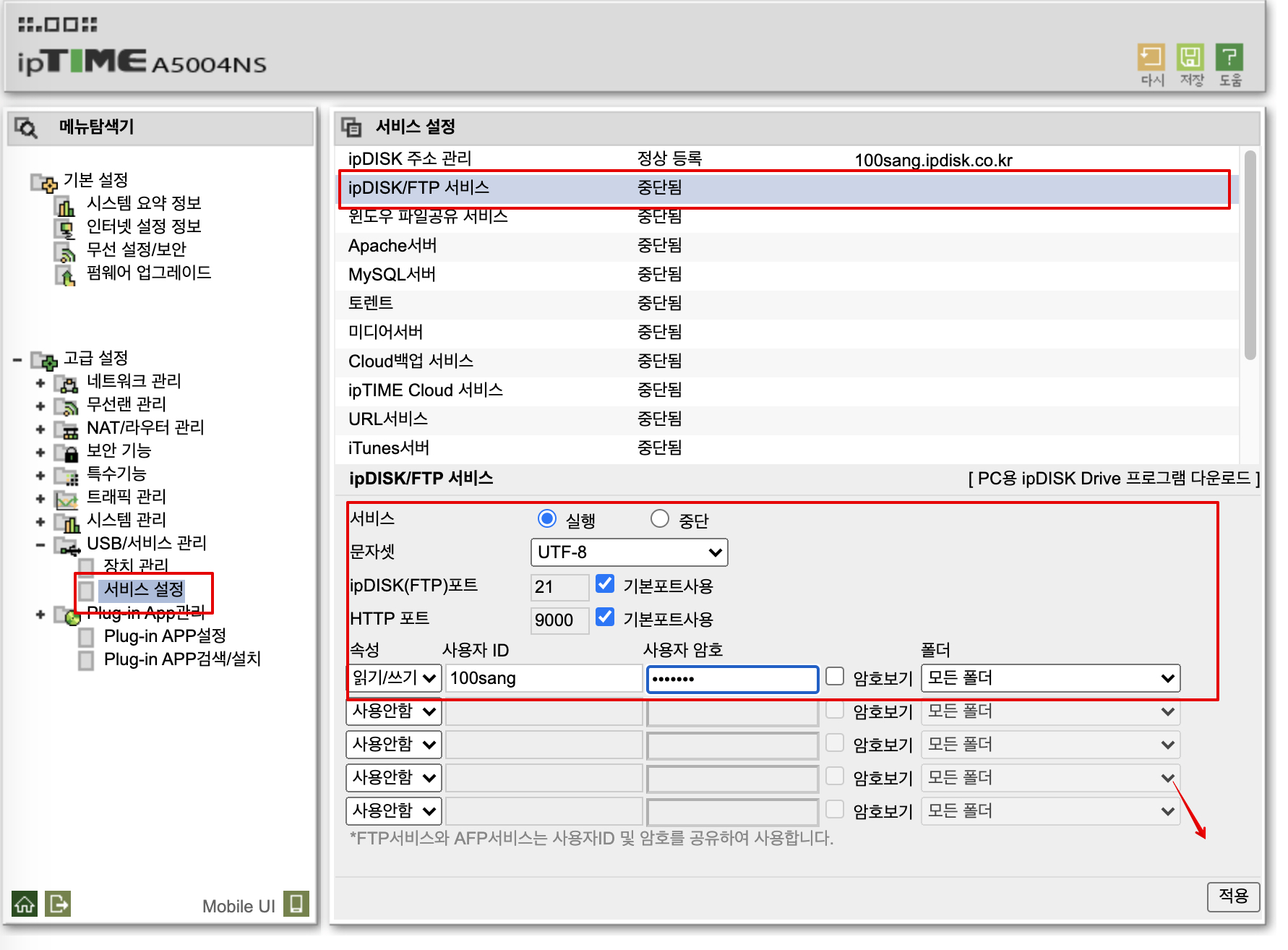Image resolution: width=1288 pixels, height=950 pixels.
Task: Select the ipDISK/FTP 서비스 row
Action: tap(786, 189)
